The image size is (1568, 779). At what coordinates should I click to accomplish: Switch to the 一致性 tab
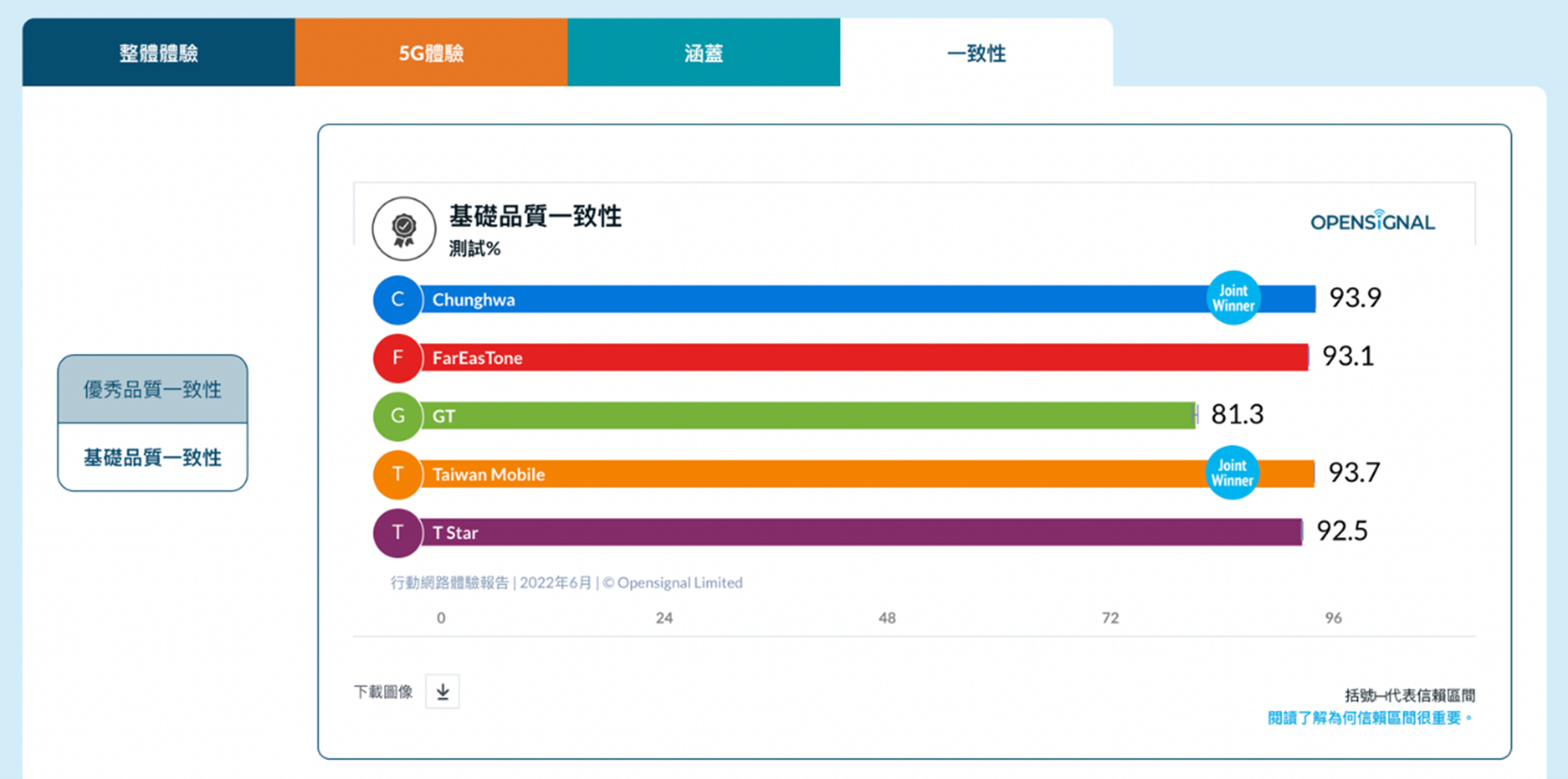pos(976,53)
